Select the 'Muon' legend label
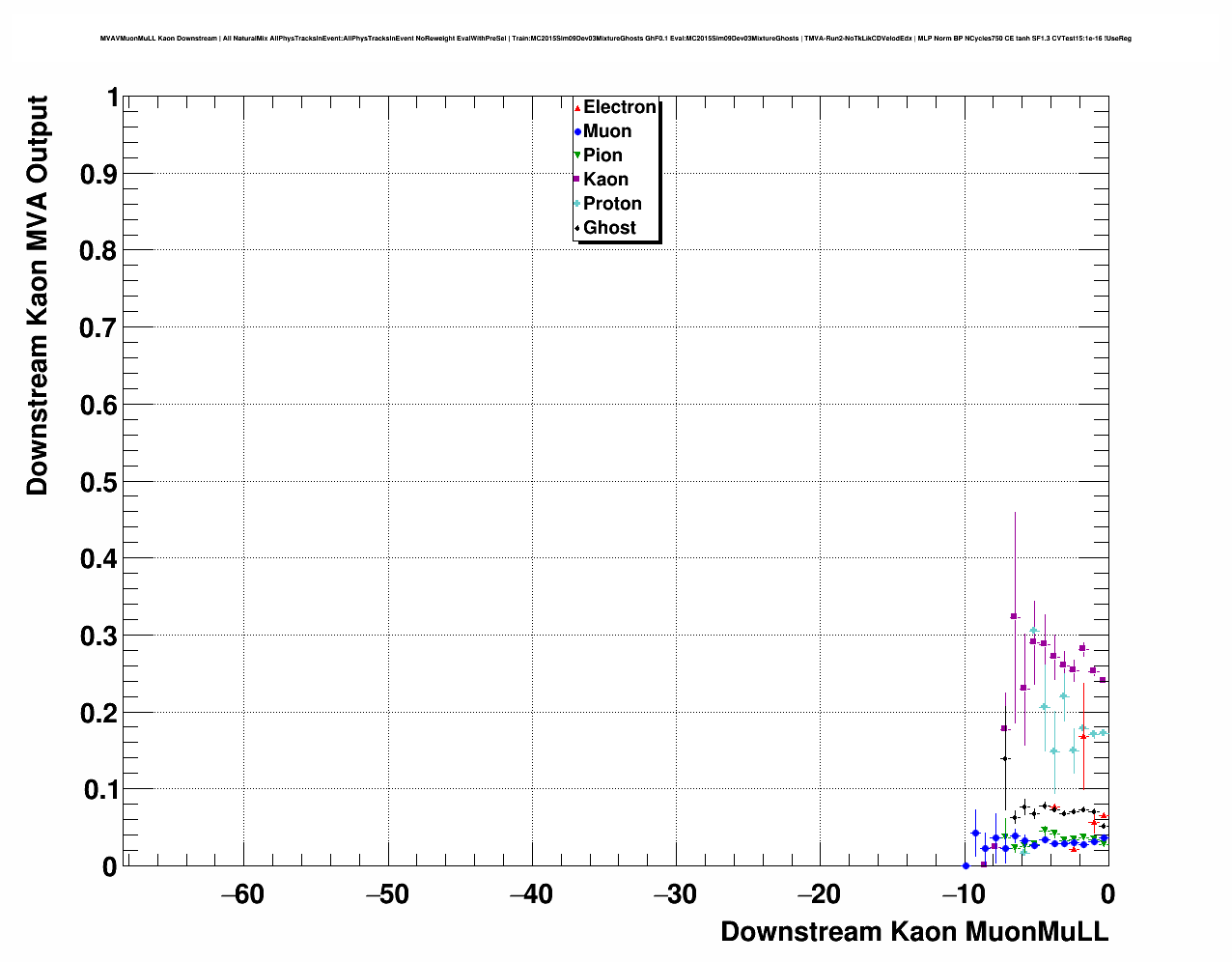The width and height of the screenshot is (1232, 962). (x=607, y=131)
